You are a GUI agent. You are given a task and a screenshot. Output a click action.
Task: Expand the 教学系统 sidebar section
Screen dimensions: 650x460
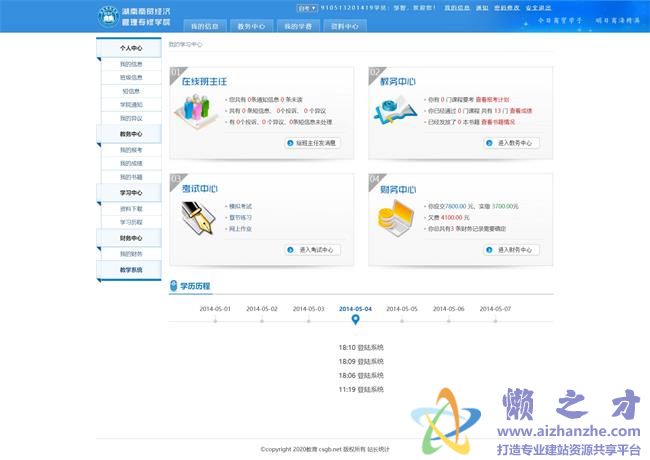[129, 270]
